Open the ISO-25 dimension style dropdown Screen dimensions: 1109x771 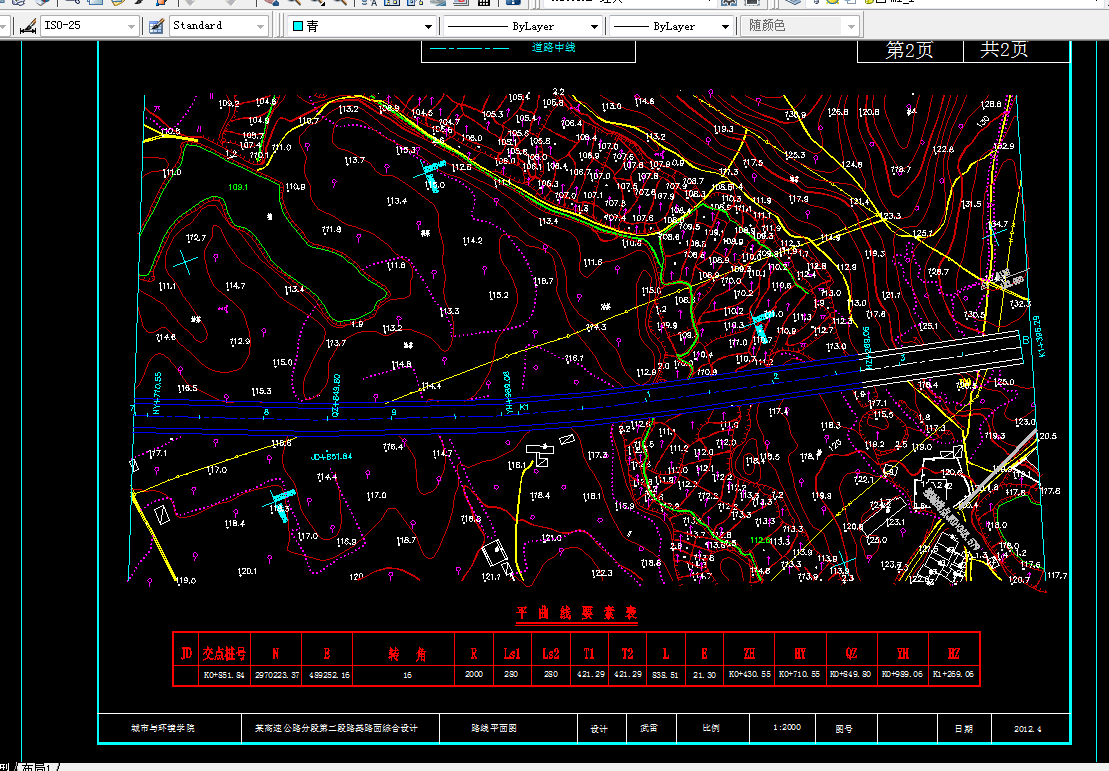[x=131, y=26]
